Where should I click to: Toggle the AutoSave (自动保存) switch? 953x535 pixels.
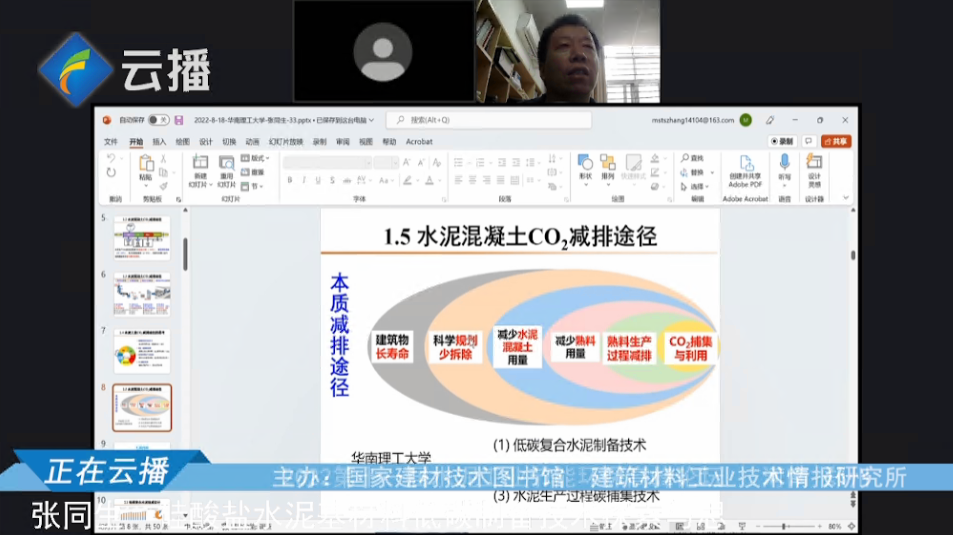159,120
